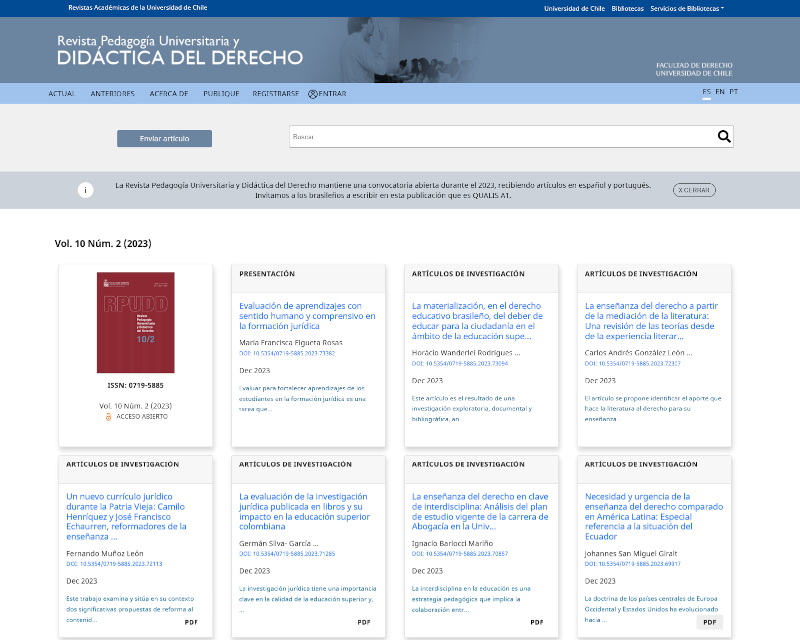Click the search magnifier icon
This screenshot has width=800, height=640.
tap(724, 137)
